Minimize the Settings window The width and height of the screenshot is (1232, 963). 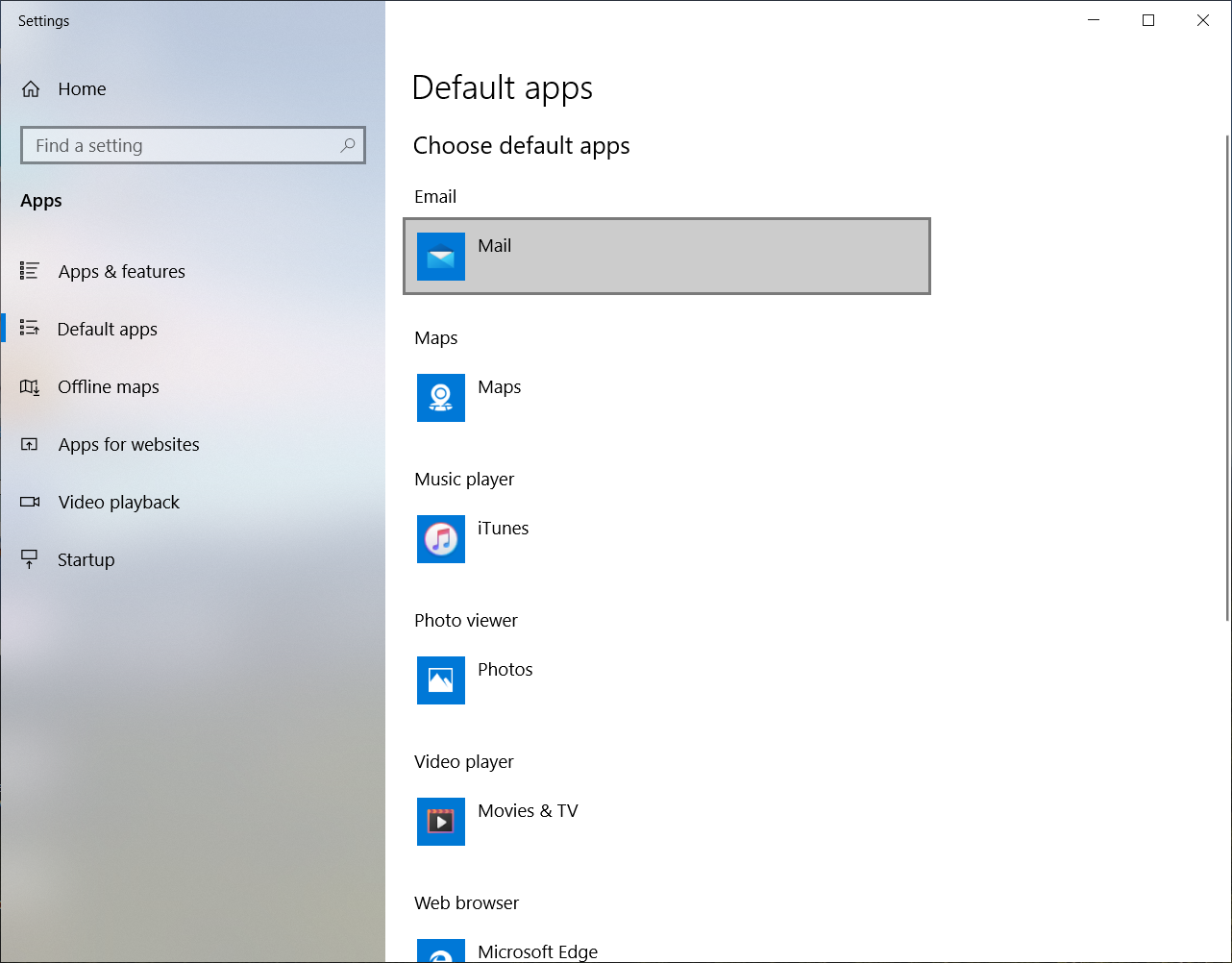[1093, 20]
